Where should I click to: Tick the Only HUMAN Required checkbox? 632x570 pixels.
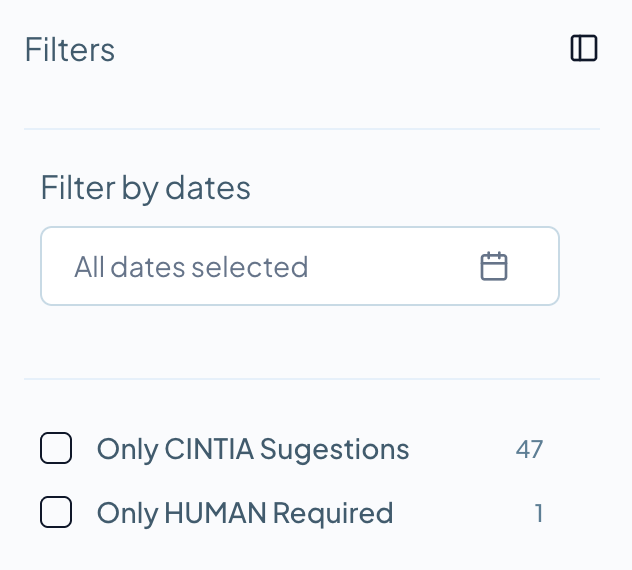coord(56,513)
